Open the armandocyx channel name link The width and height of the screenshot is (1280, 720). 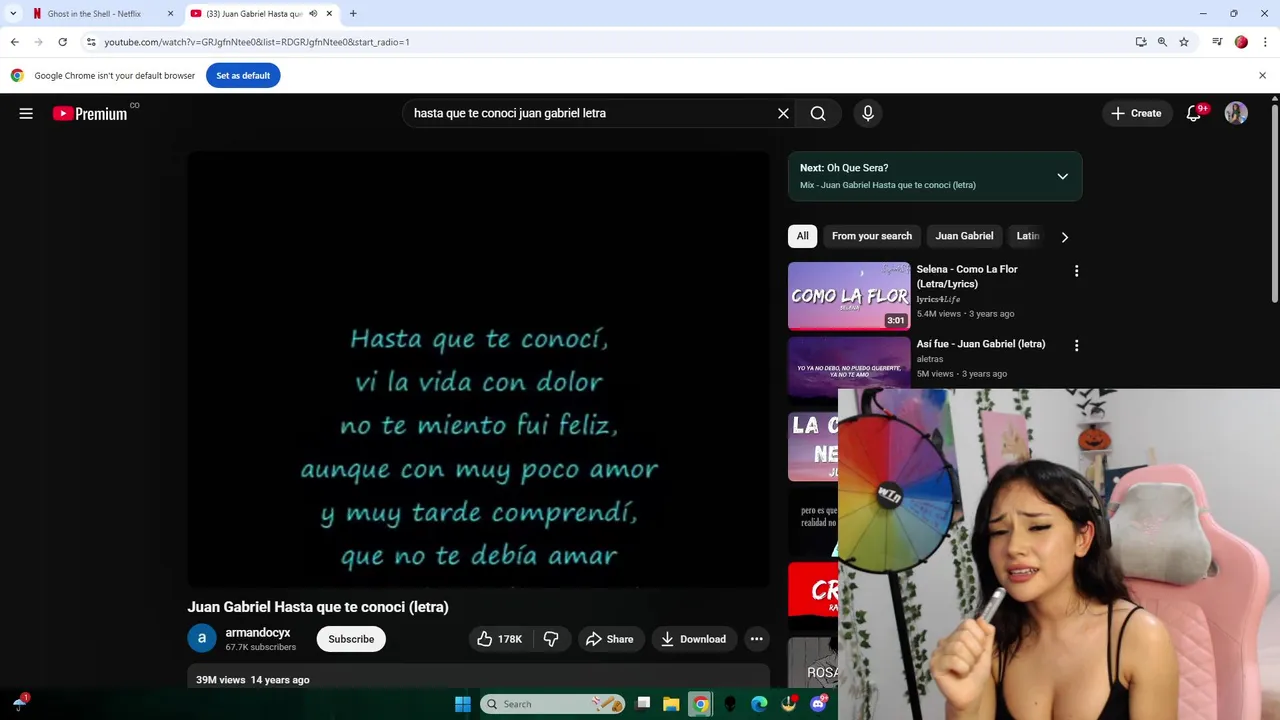tap(258, 633)
